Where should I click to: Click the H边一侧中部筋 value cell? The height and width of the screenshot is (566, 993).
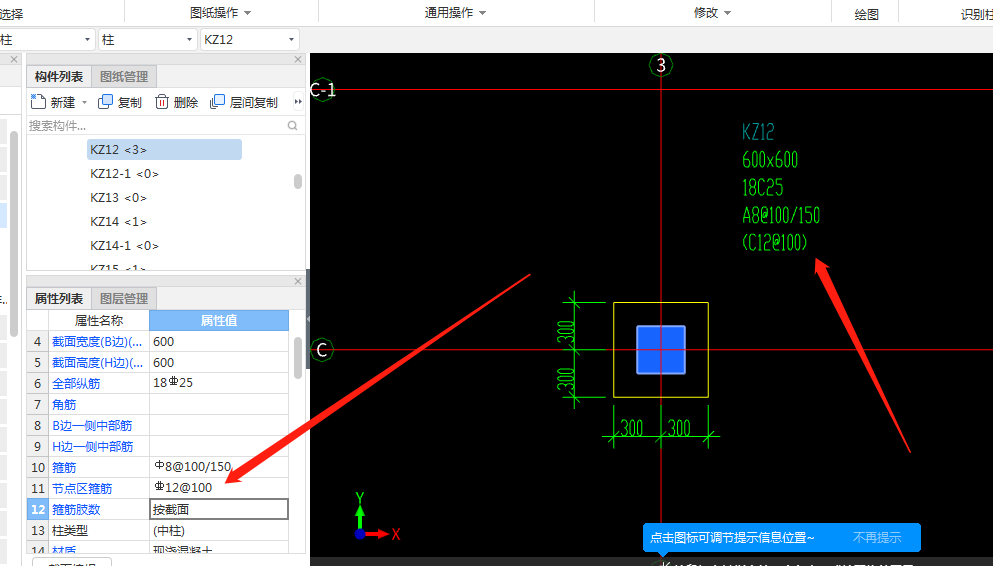219,446
